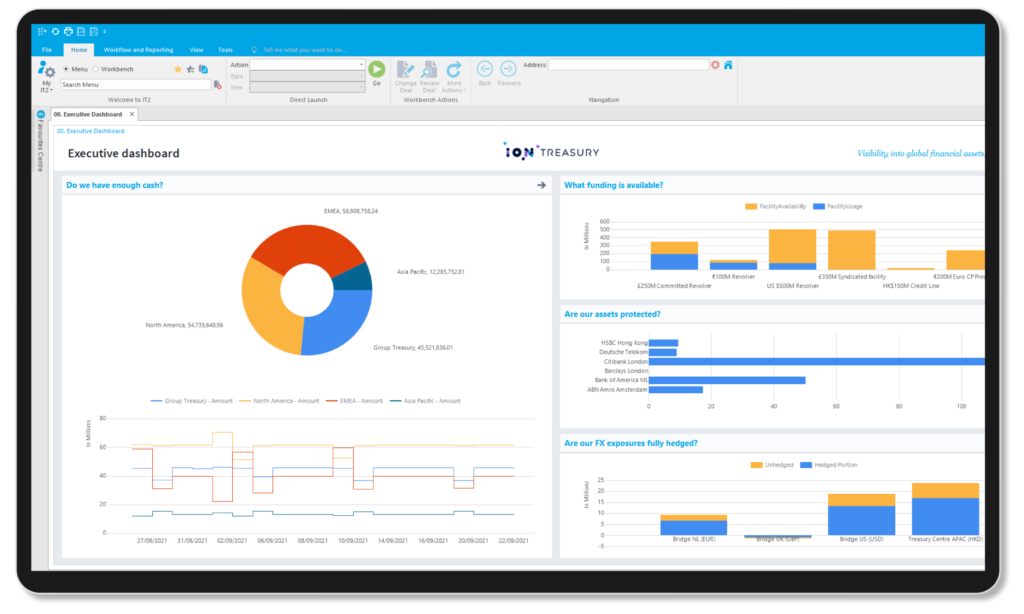Select the Menu radio button
Viewport: 1024px width, 614px height.
tap(66, 70)
